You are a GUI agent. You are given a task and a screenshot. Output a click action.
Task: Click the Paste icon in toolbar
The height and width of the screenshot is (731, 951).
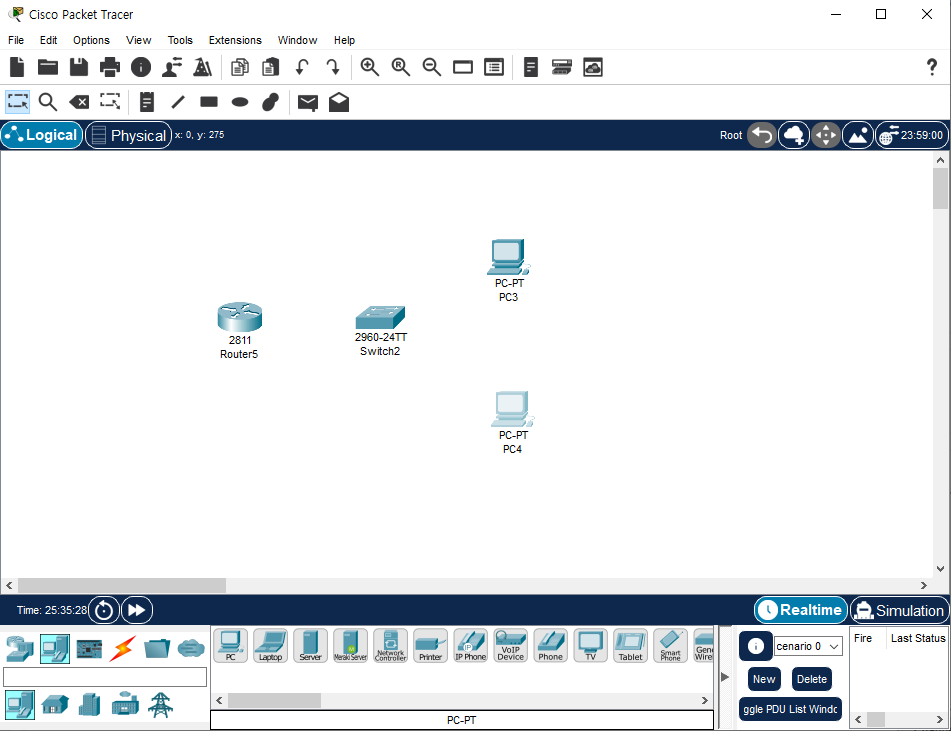coord(271,67)
